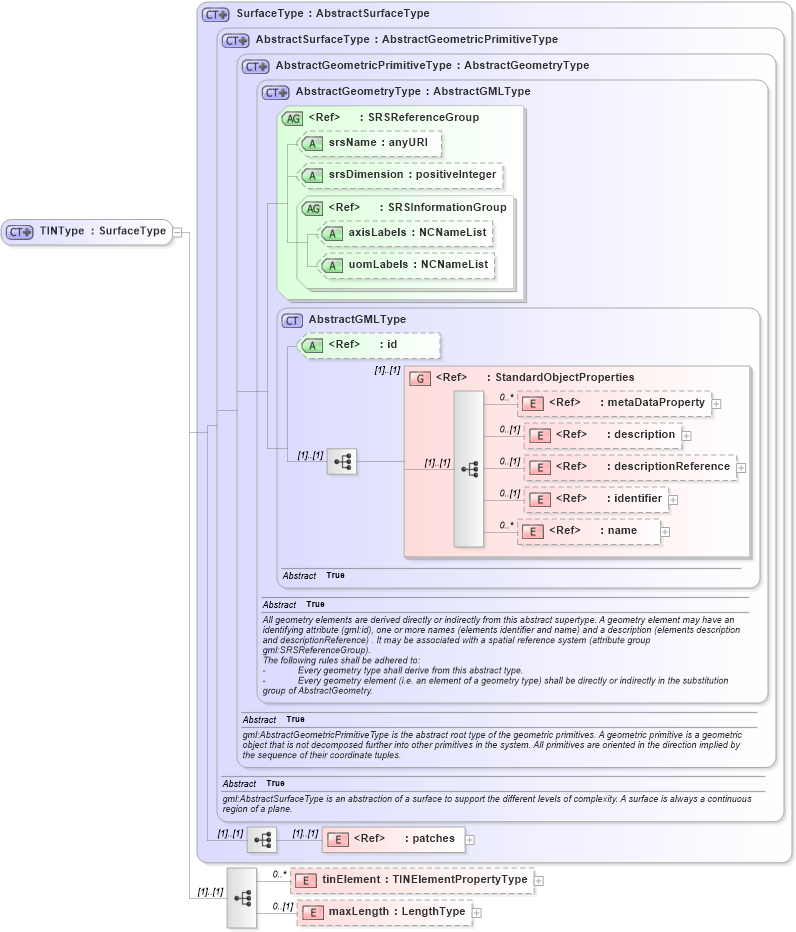Click the G icon of StandardObjectProperties
The width and height of the screenshot is (796, 932).
point(420,379)
